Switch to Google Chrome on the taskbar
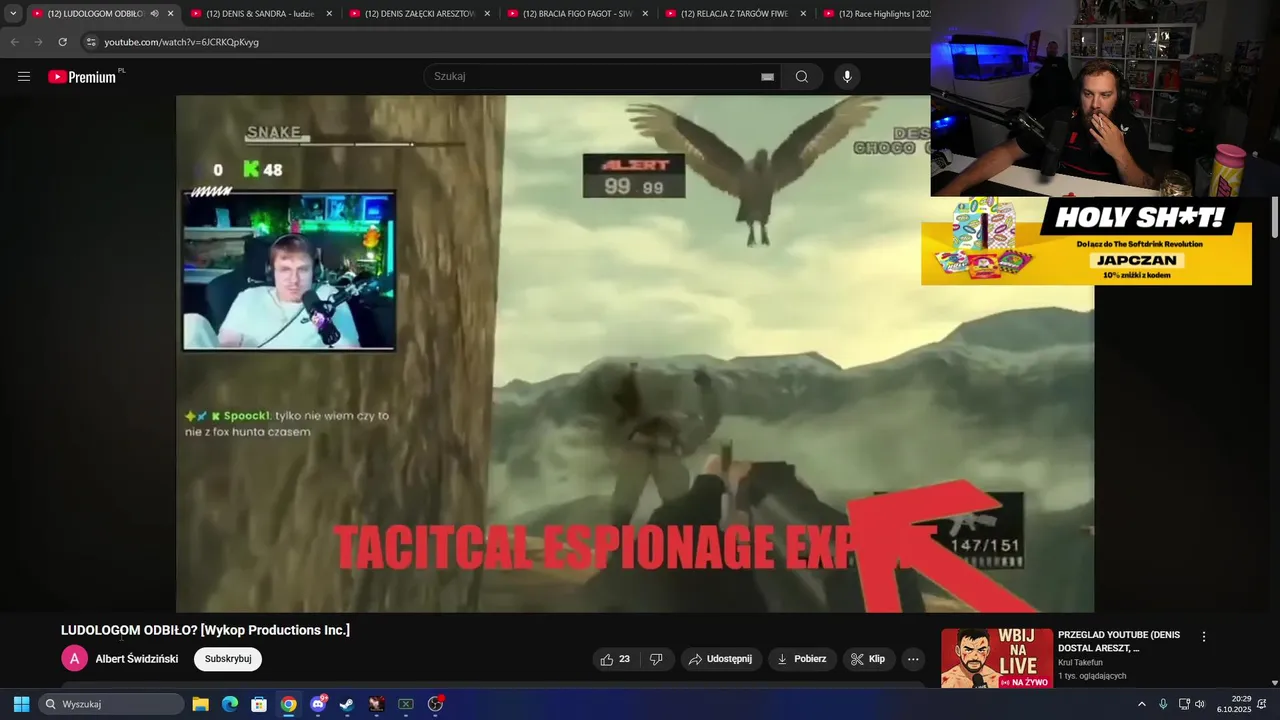1280x720 pixels. pos(288,704)
